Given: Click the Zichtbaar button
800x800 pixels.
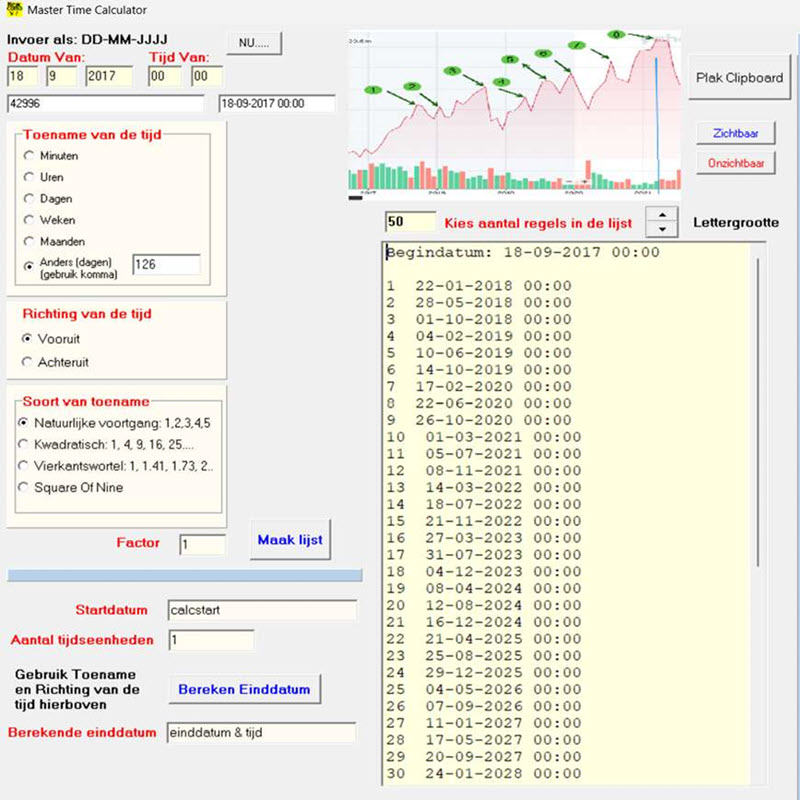Looking at the screenshot, I should [x=736, y=133].
